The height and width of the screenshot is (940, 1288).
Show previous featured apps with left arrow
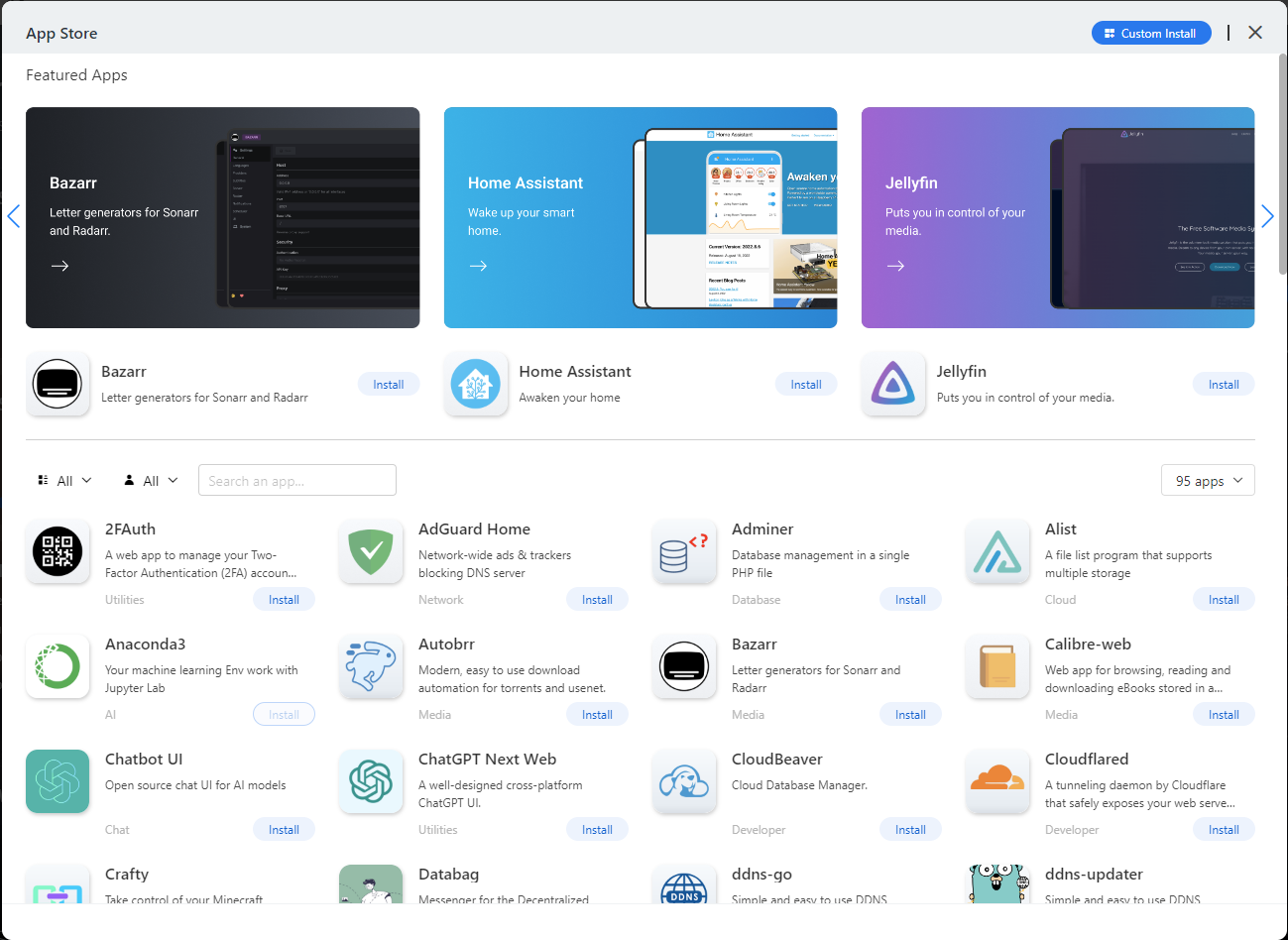[13, 216]
